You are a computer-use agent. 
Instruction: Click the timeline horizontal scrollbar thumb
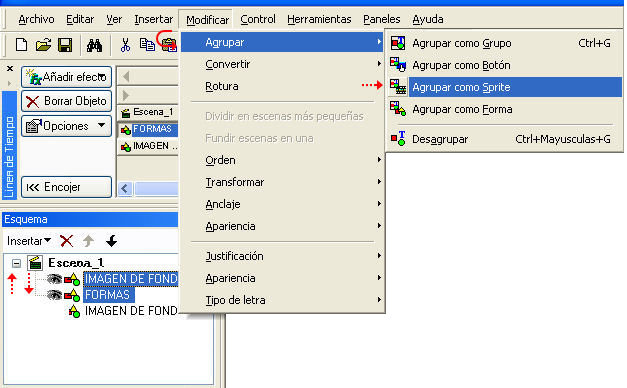pyautogui.click(x=156, y=188)
